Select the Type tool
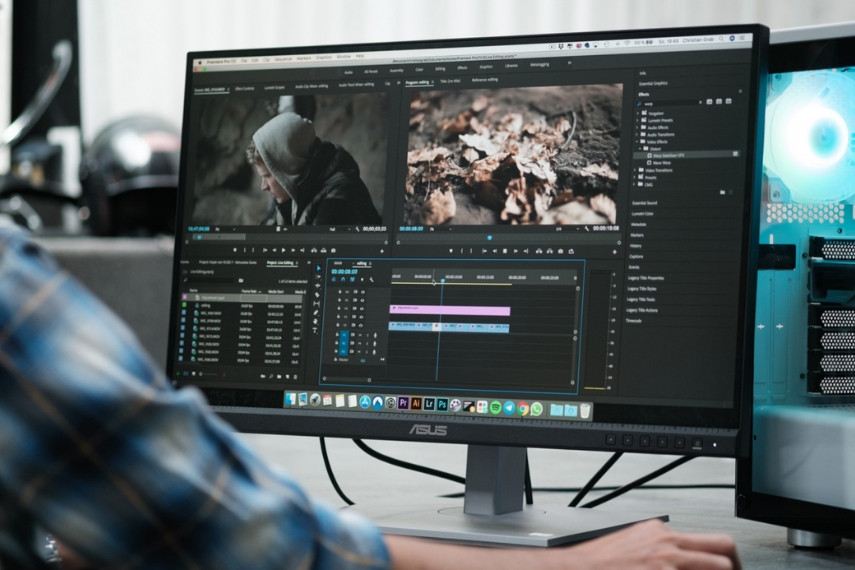 click(x=315, y=330)
